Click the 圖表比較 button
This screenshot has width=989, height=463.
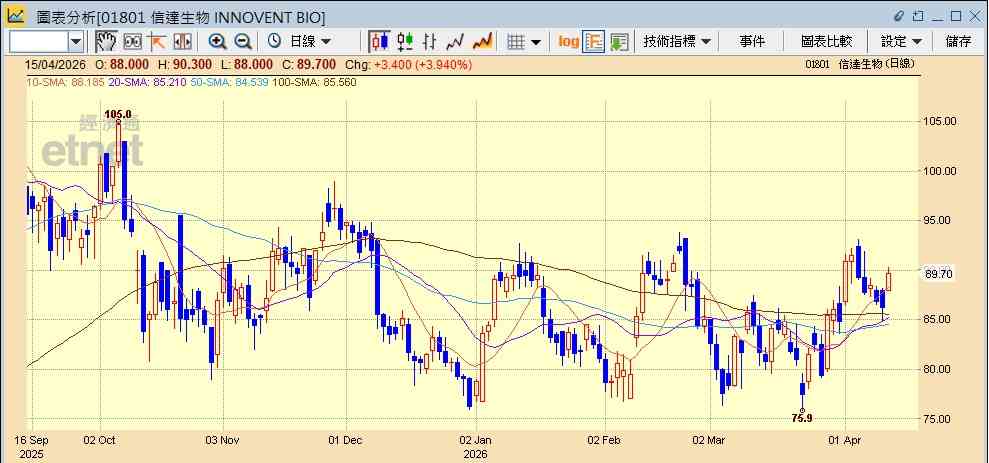(826, 42)
